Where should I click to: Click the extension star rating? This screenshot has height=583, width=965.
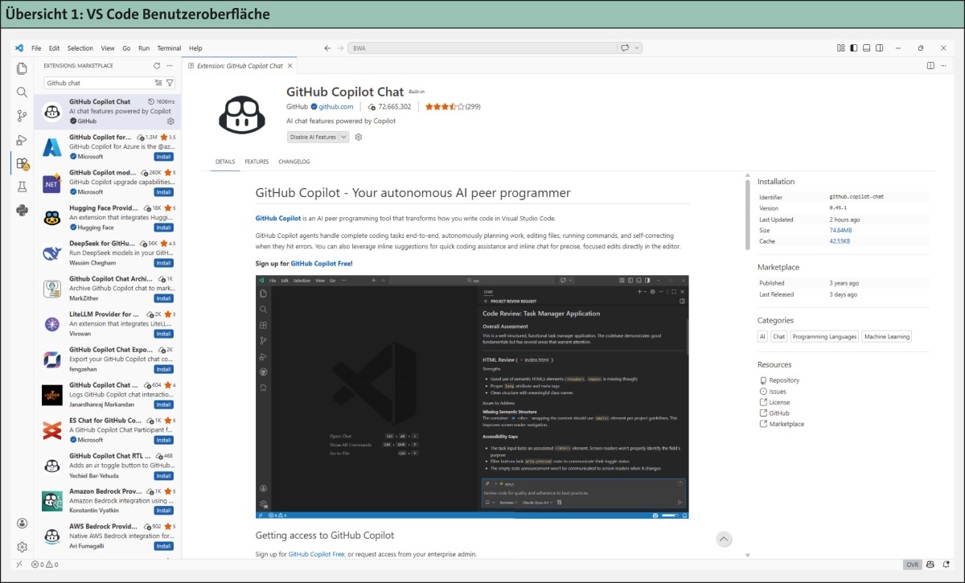[453, 107]
